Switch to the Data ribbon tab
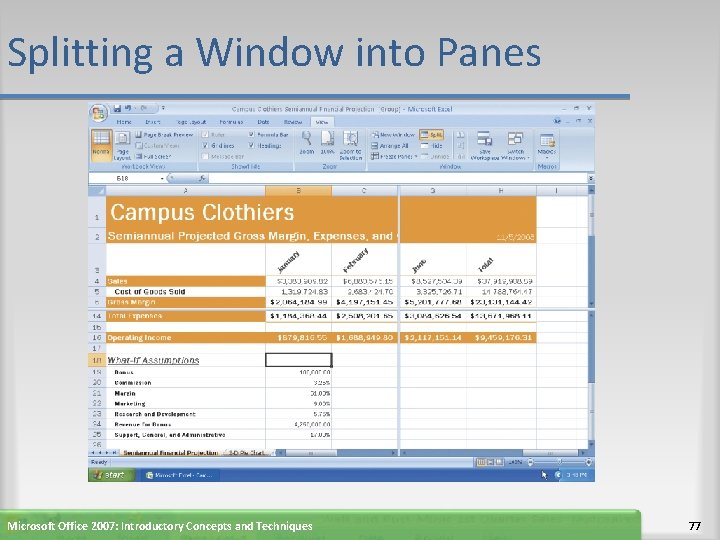Screen dimensions: 720x540 [263, 122]
